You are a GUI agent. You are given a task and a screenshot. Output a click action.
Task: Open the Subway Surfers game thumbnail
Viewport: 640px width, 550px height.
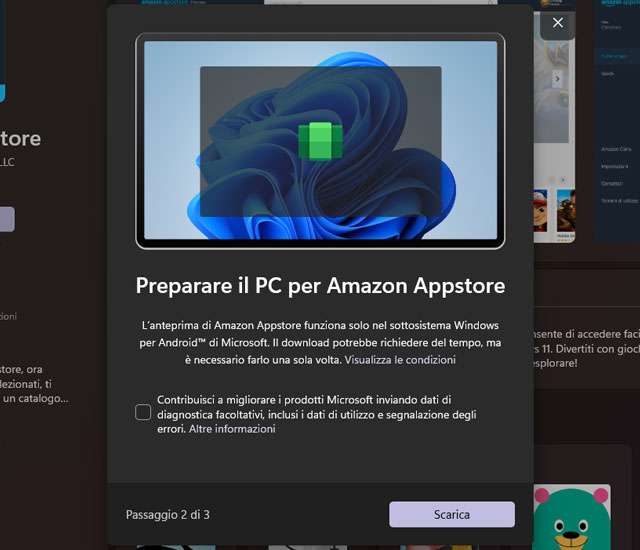pos(540,211)
